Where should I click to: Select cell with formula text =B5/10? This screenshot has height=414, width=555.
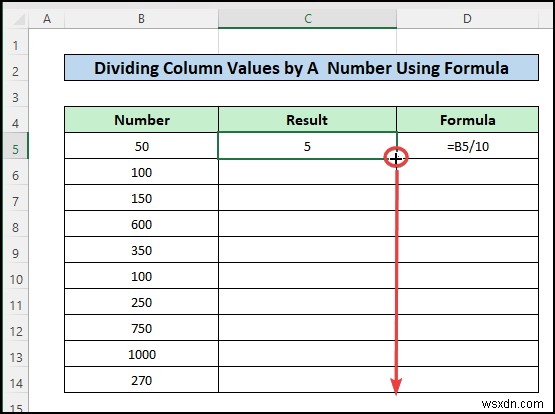pos(468,146)
